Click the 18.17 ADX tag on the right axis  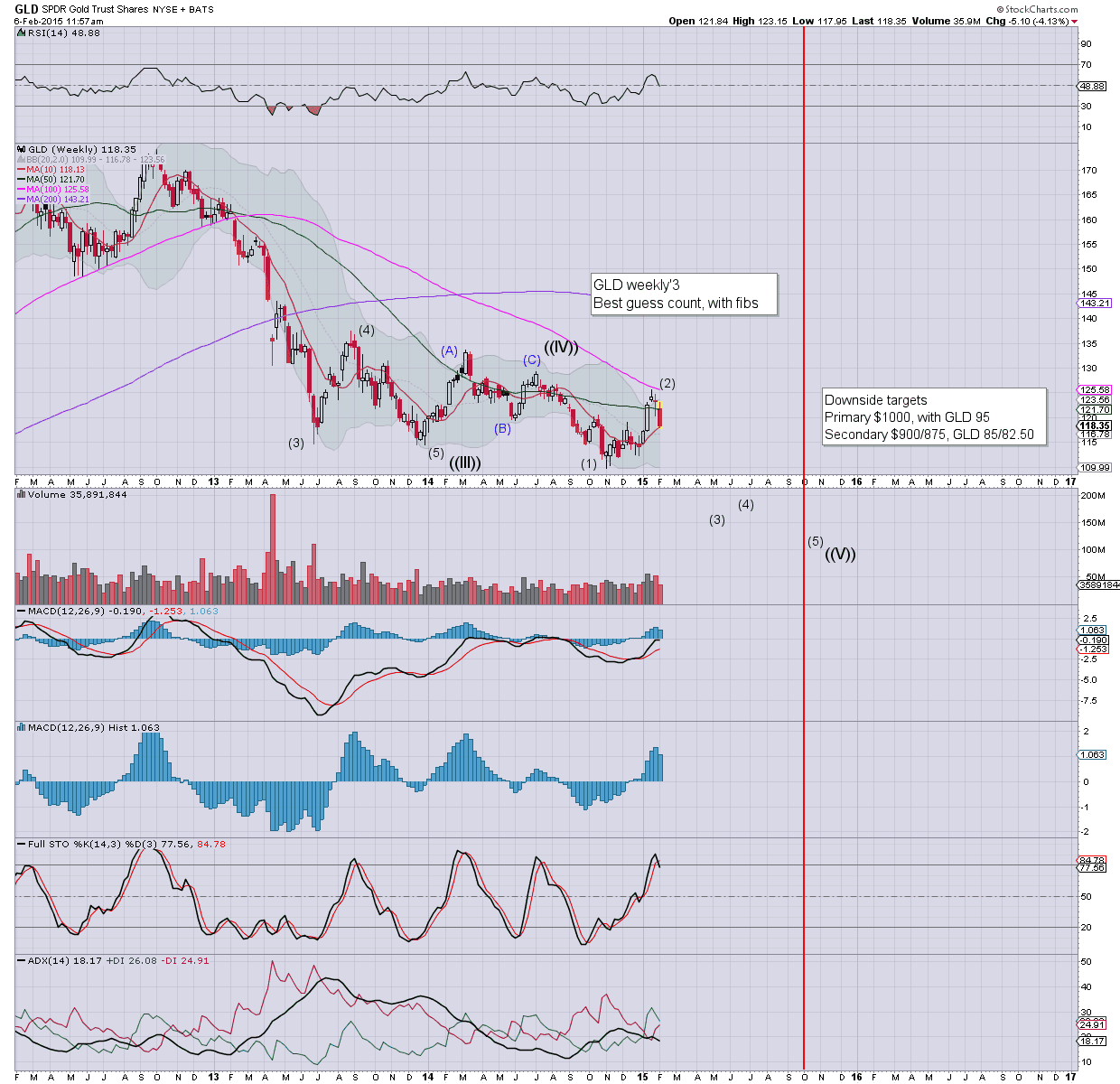(x=1093, y=1041)
